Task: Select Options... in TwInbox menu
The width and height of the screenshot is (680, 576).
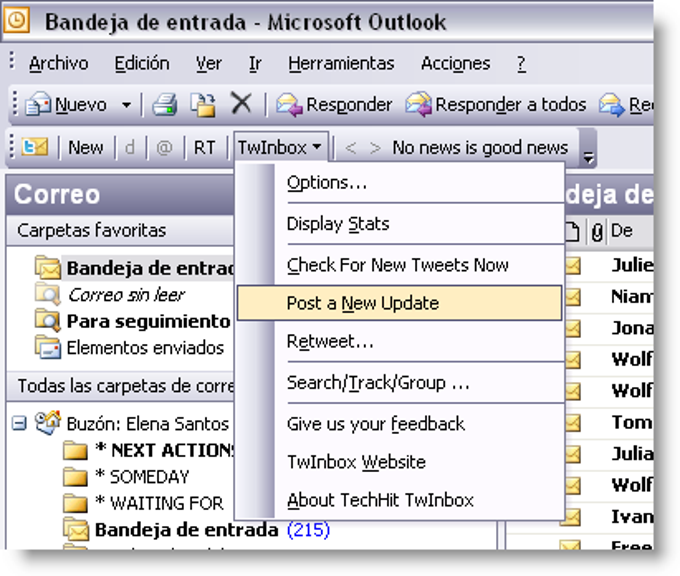Action: tap(399, 183)
